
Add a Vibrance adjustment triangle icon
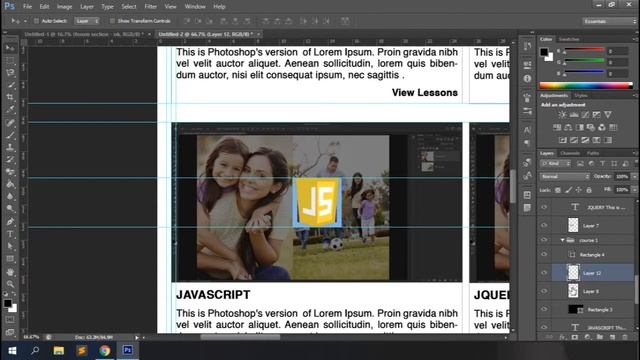click(x=608, y=115)
